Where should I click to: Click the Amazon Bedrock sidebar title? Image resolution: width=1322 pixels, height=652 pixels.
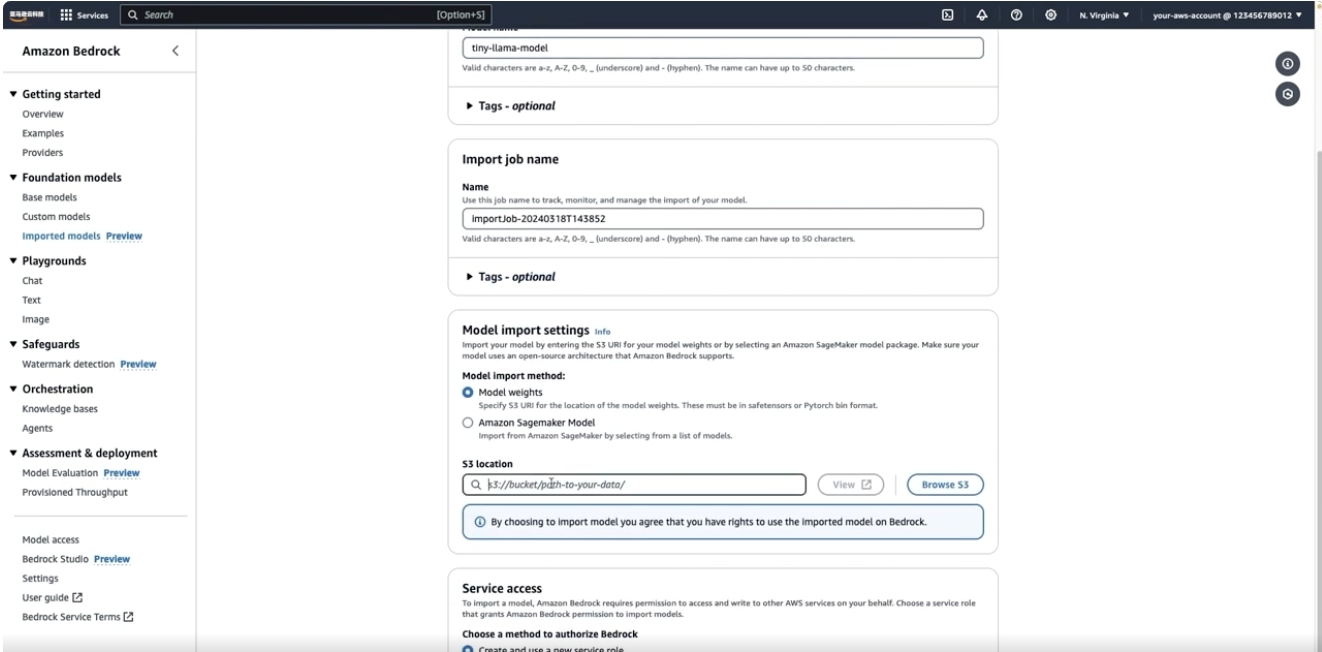tap(71, 51)
